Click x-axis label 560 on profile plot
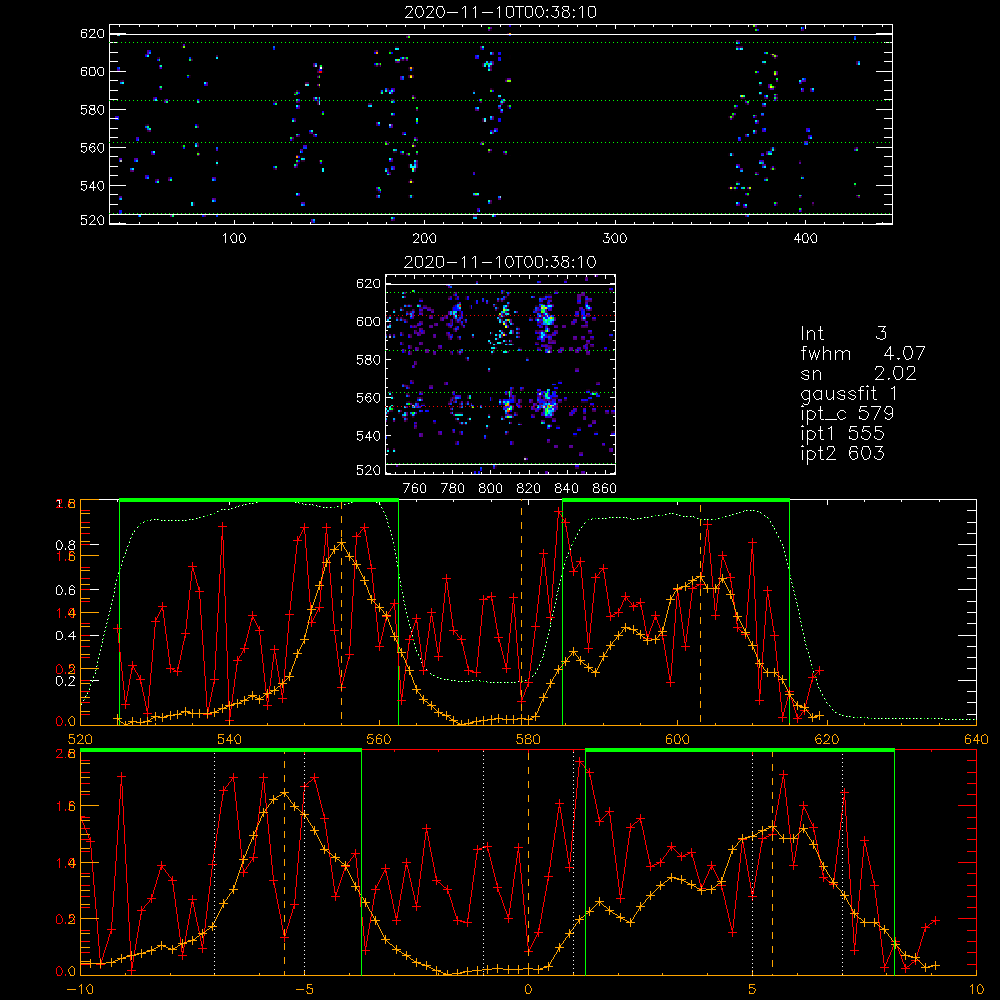Screen dimensions: 1000x1000 [x=379, y=740]
